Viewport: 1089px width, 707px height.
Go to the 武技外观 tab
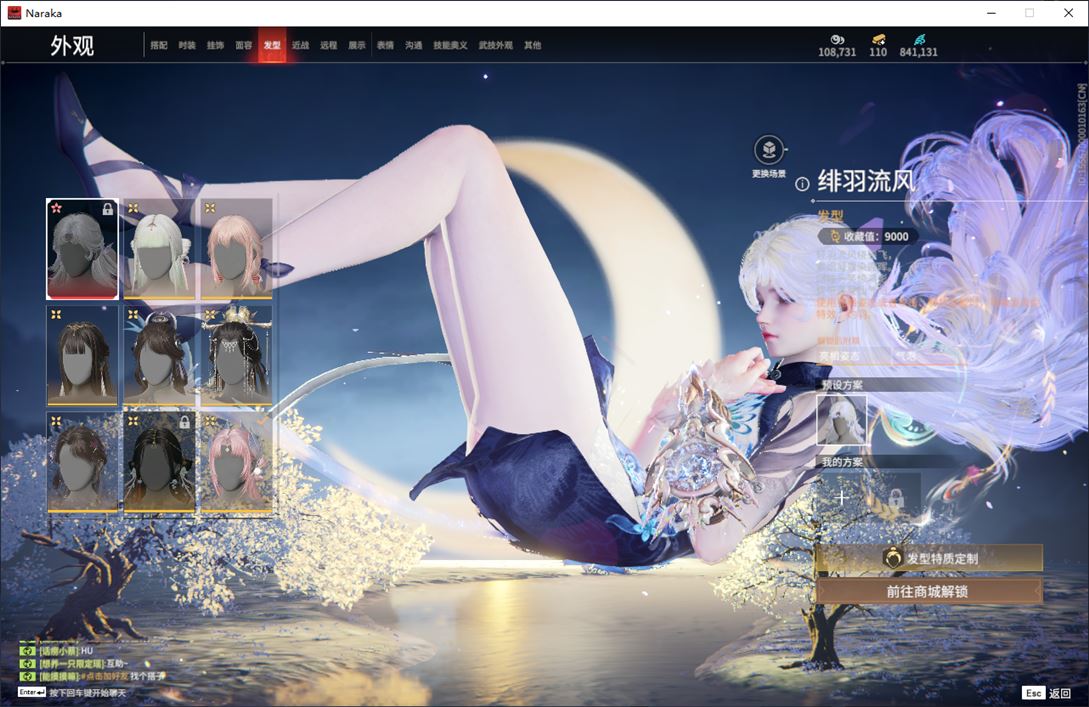click(x=496, y=45)
